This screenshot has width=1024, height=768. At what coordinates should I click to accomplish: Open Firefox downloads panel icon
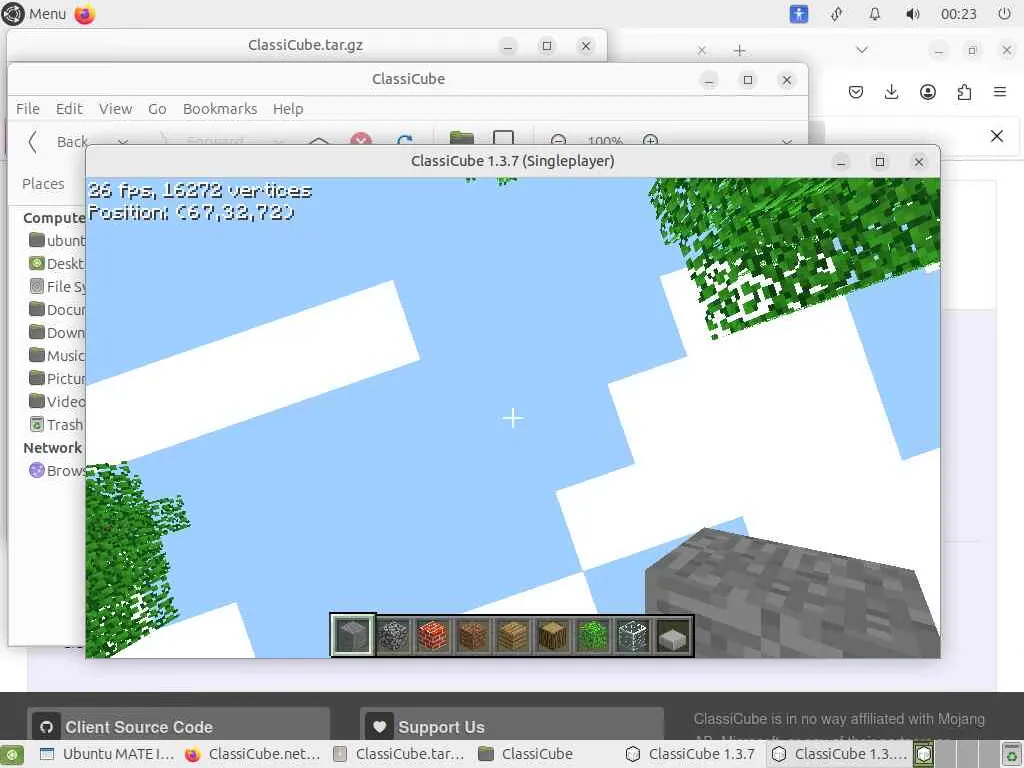(891, 92)
